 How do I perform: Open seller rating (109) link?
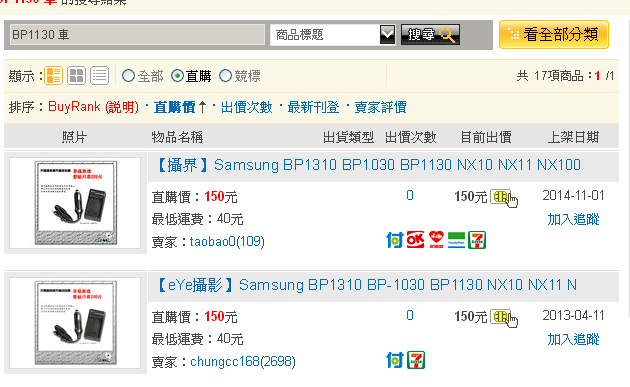point(250,242)
